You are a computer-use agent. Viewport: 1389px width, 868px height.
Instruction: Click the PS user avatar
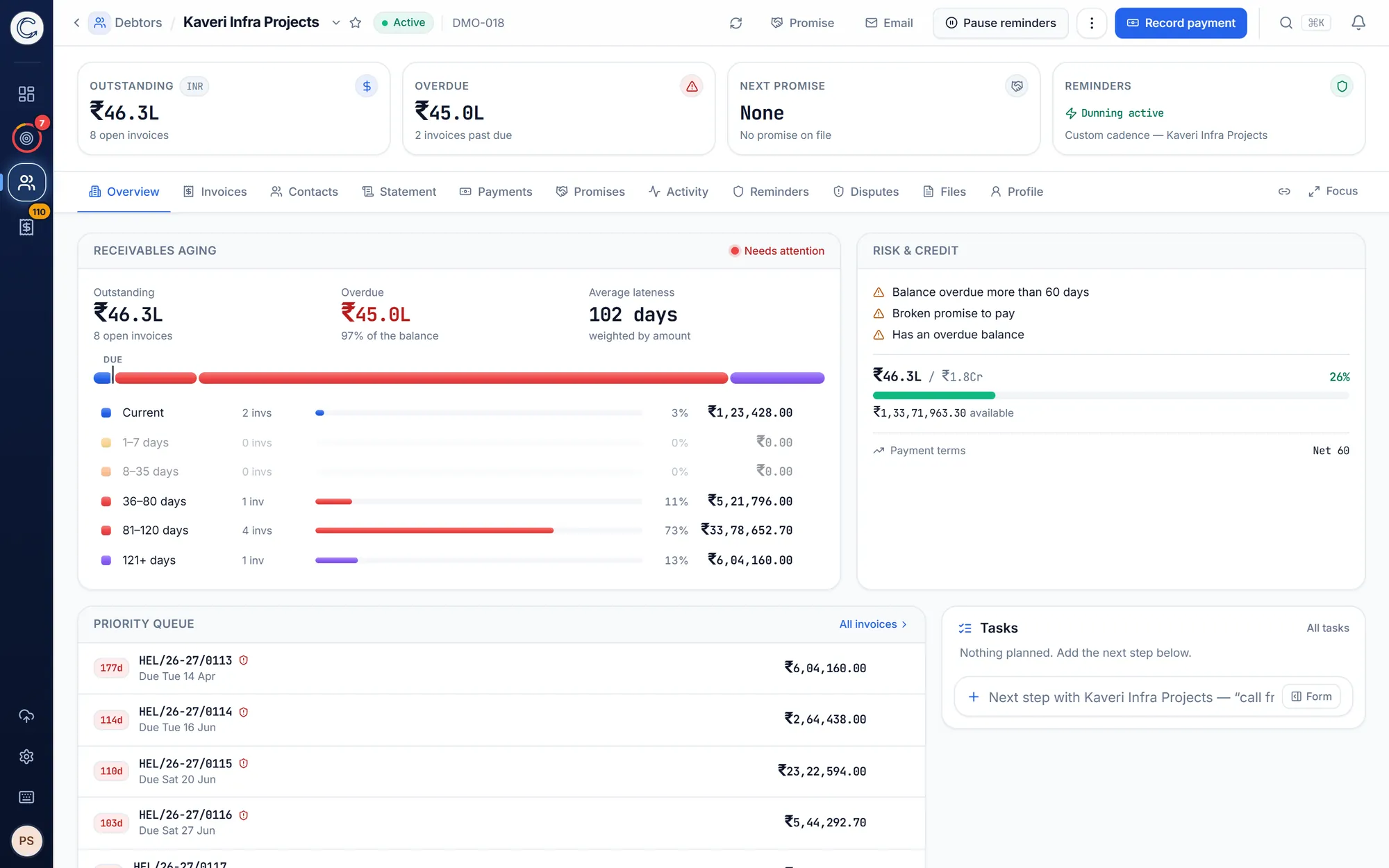point(26,841)
